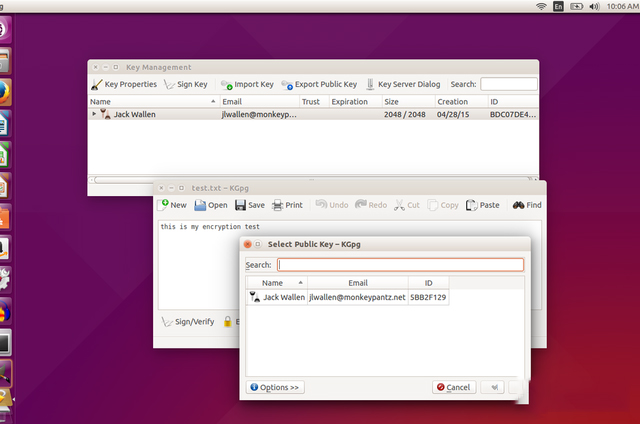Click the 10:06 AM clock
The image size is (640, 424).
pos(622,6)
